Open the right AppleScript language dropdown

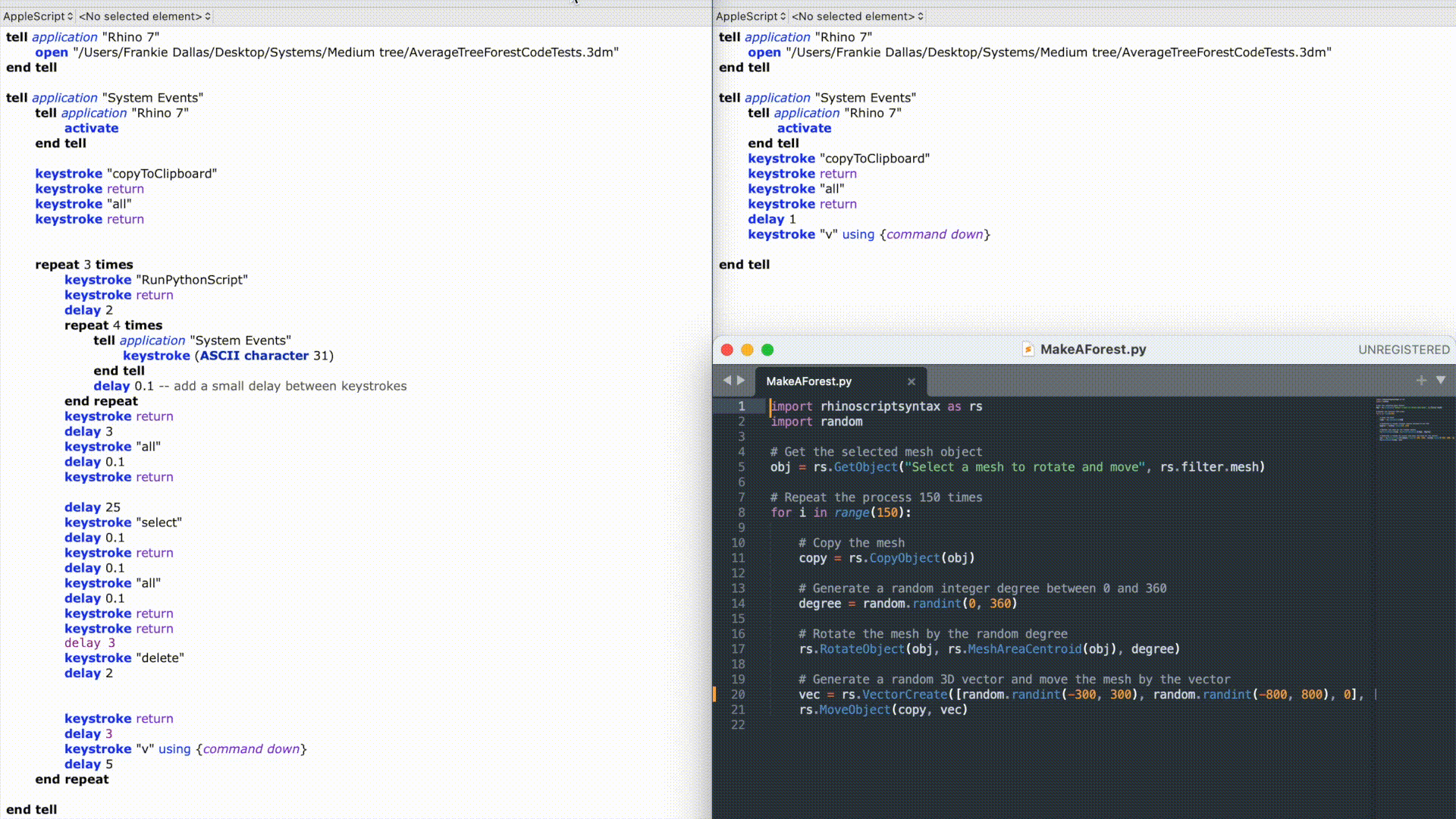(x=751, y=16)
